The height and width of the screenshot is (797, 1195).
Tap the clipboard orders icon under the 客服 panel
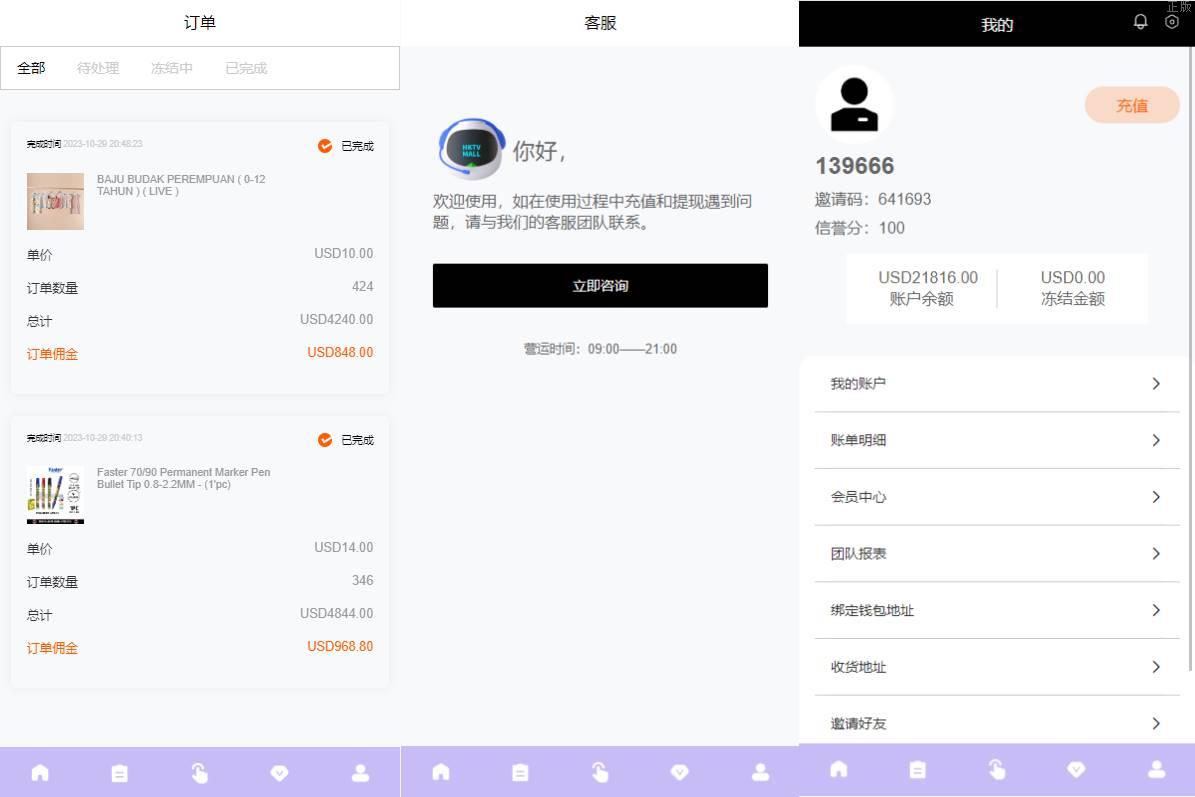coord(520,772)
